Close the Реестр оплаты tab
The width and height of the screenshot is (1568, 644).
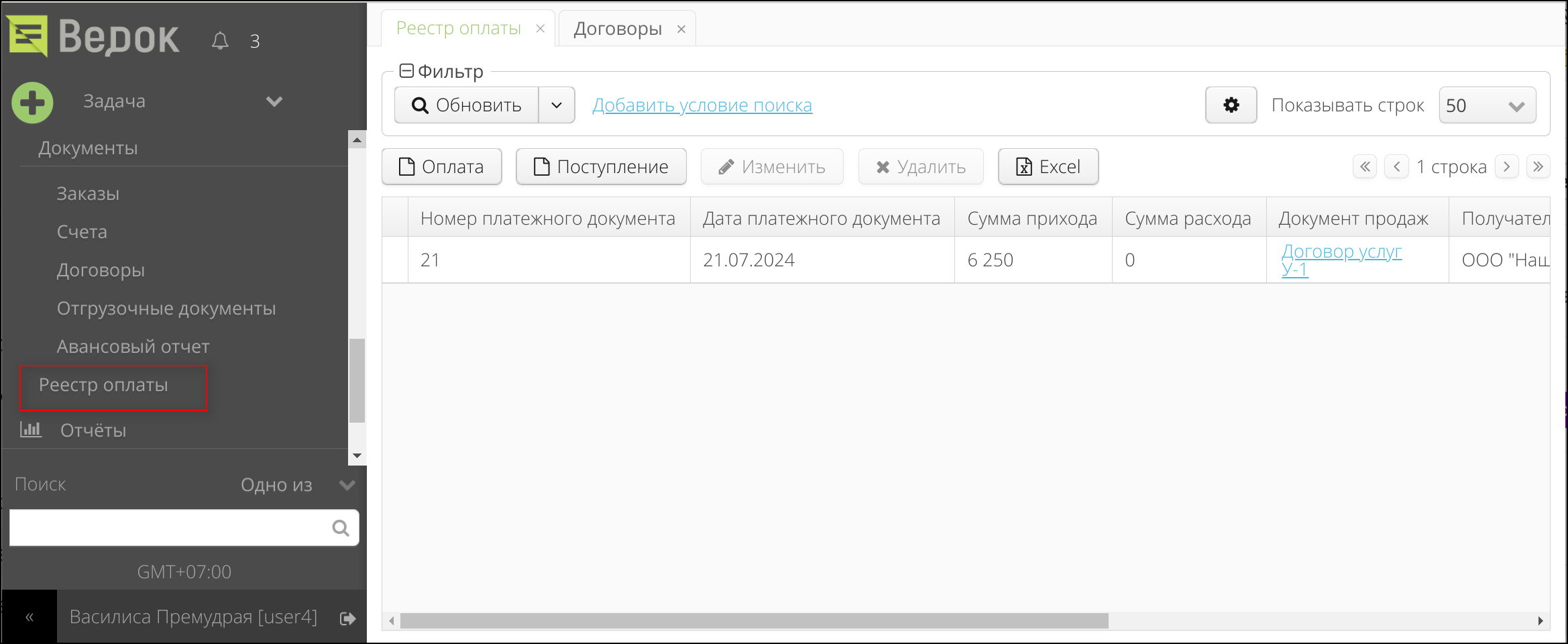[541, 28]
